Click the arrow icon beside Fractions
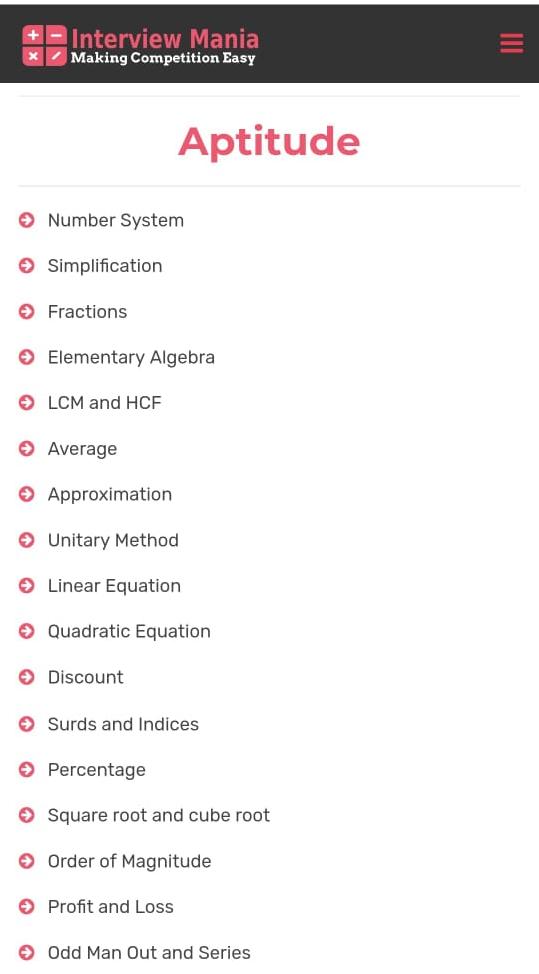The image size is (539, 974). [27, 311]
